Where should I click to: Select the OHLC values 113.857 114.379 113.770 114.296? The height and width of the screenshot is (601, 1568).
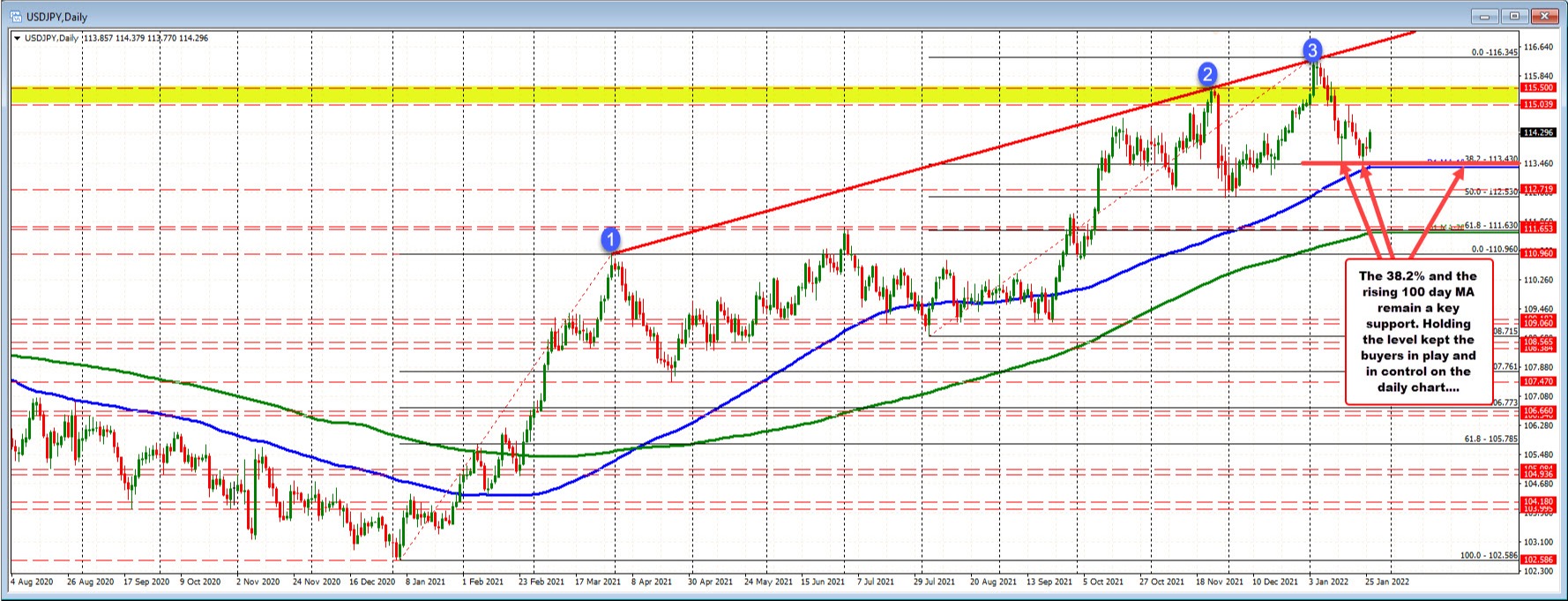pyautogui.click(x=146, y=38)
